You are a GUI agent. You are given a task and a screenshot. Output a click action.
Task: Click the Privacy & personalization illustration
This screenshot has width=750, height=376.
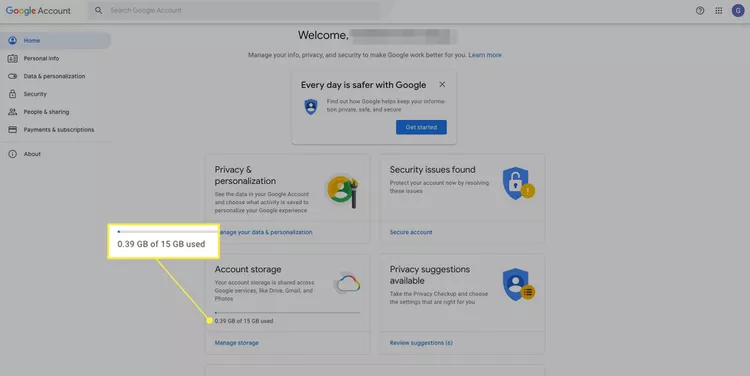click(x=343, y=191)
